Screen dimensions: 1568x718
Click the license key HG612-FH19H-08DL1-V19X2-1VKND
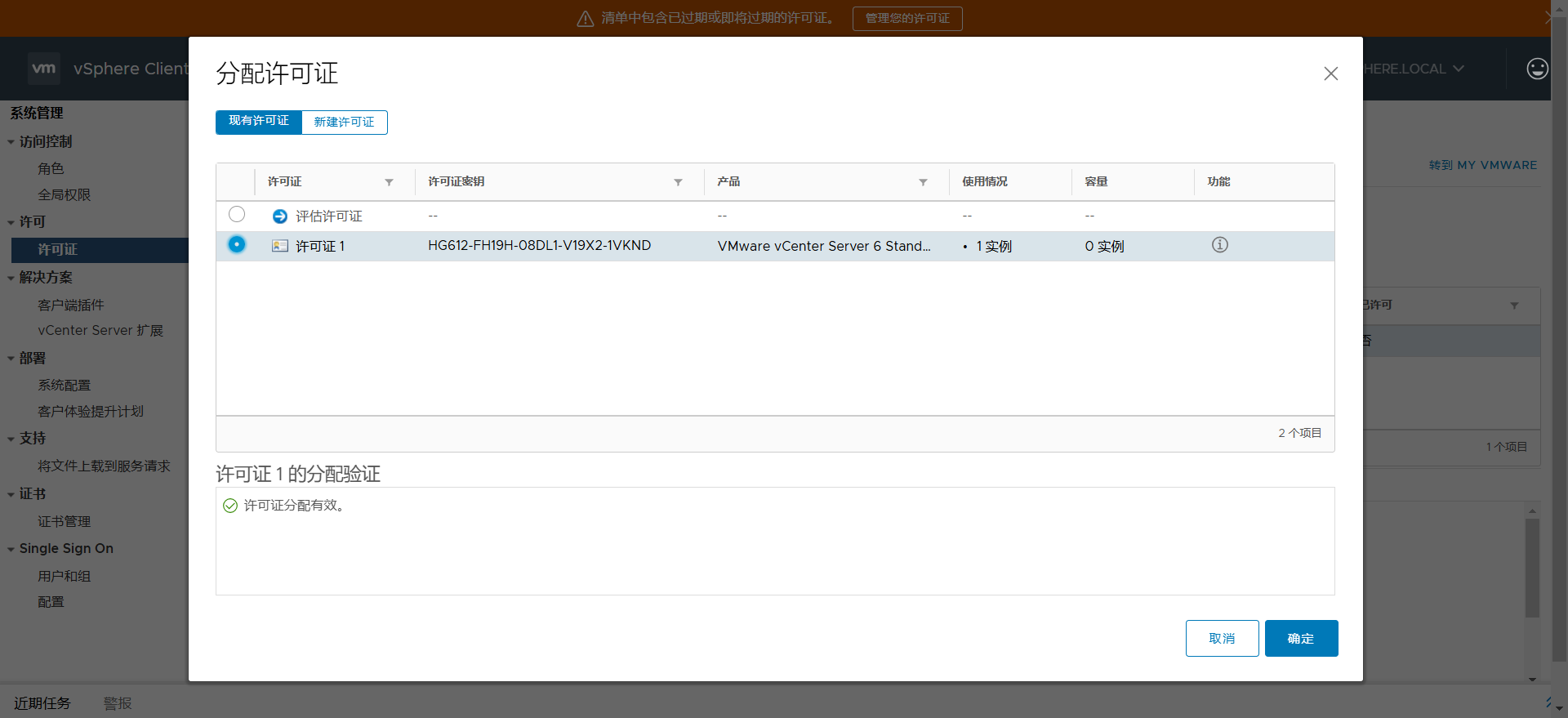click(539, 246)
